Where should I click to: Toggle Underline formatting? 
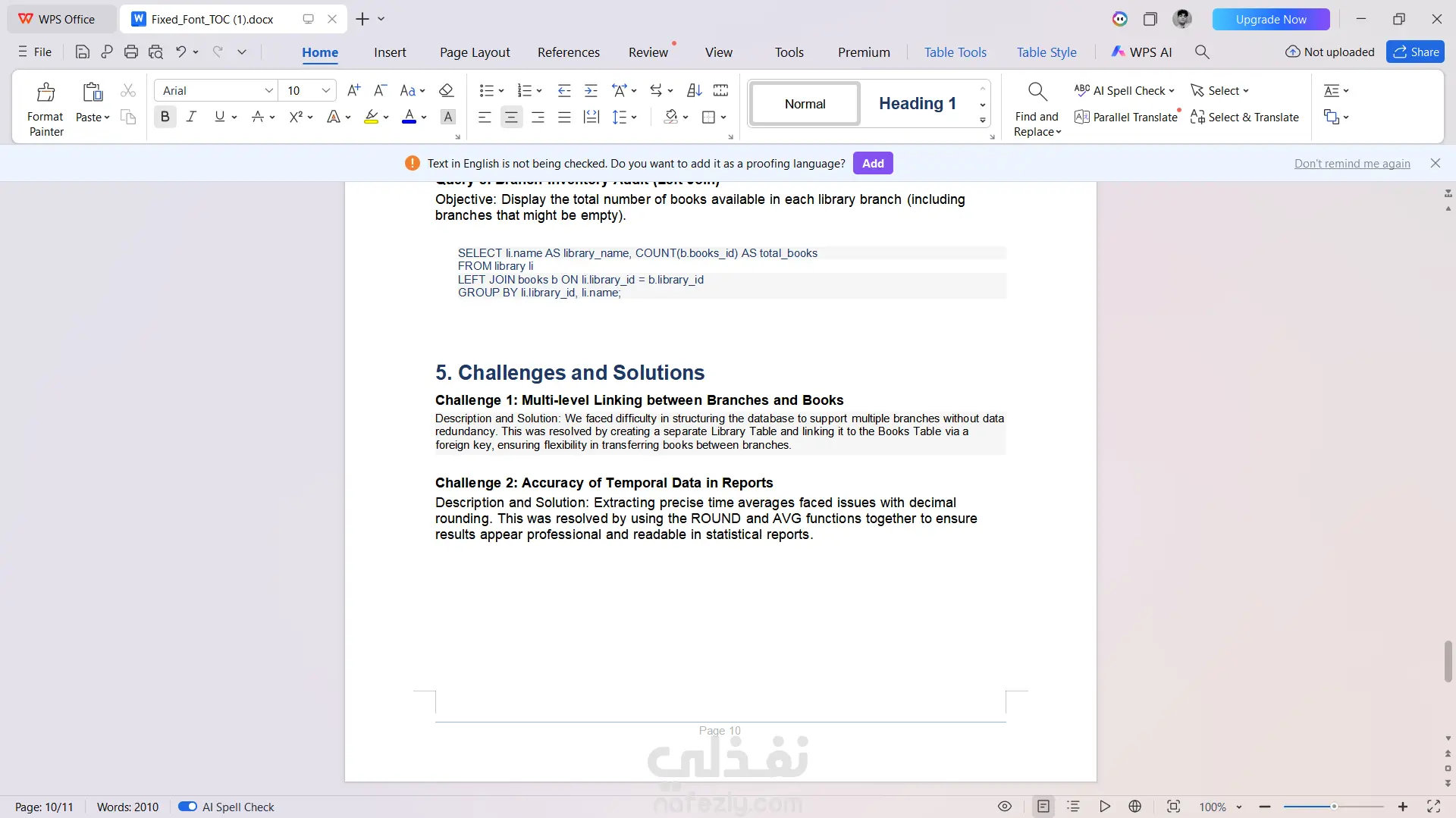(x=219, y=117)
